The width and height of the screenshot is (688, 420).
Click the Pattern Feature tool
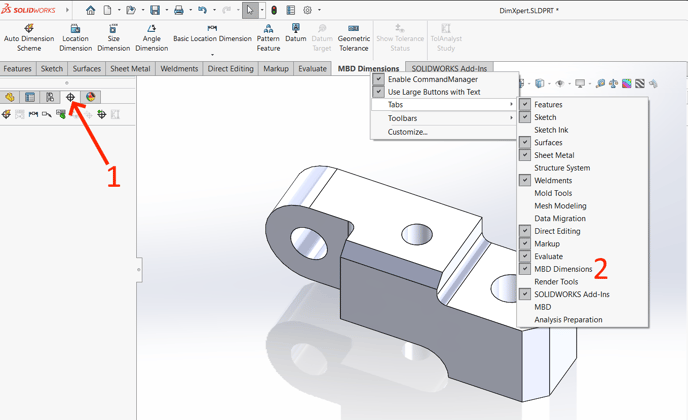(x=268, y=38)
